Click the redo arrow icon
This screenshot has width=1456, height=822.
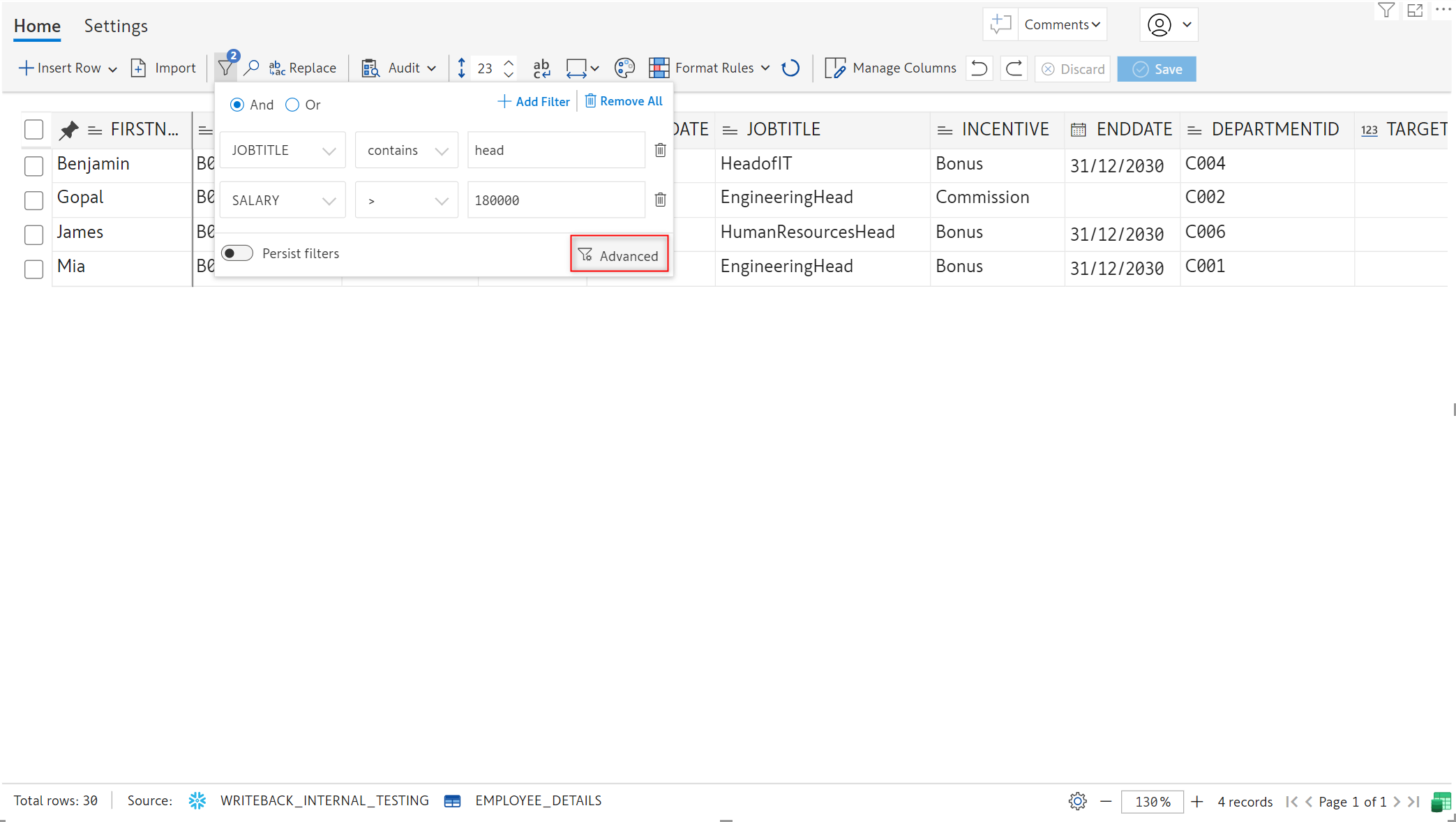(1014, 68)
